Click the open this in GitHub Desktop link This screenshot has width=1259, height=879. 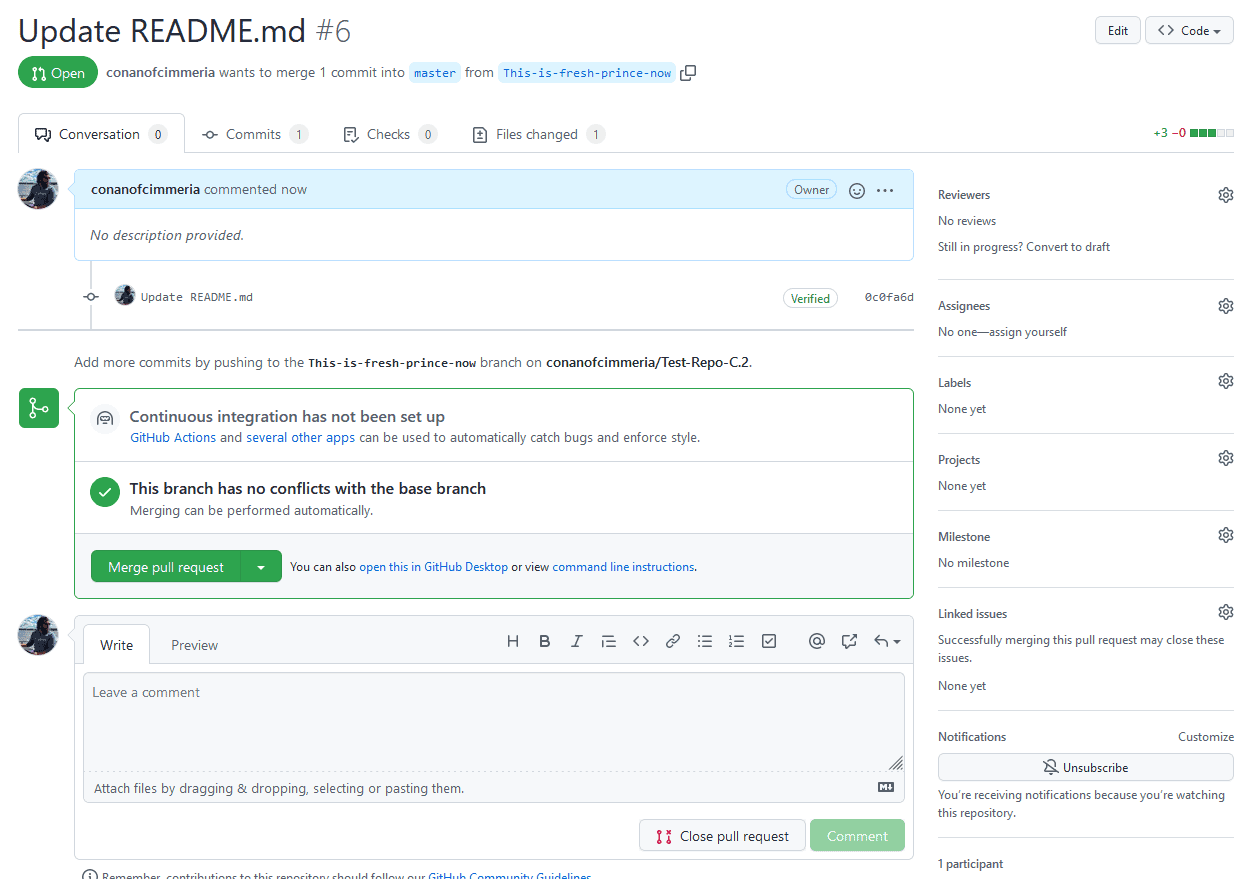pos(433,567)
